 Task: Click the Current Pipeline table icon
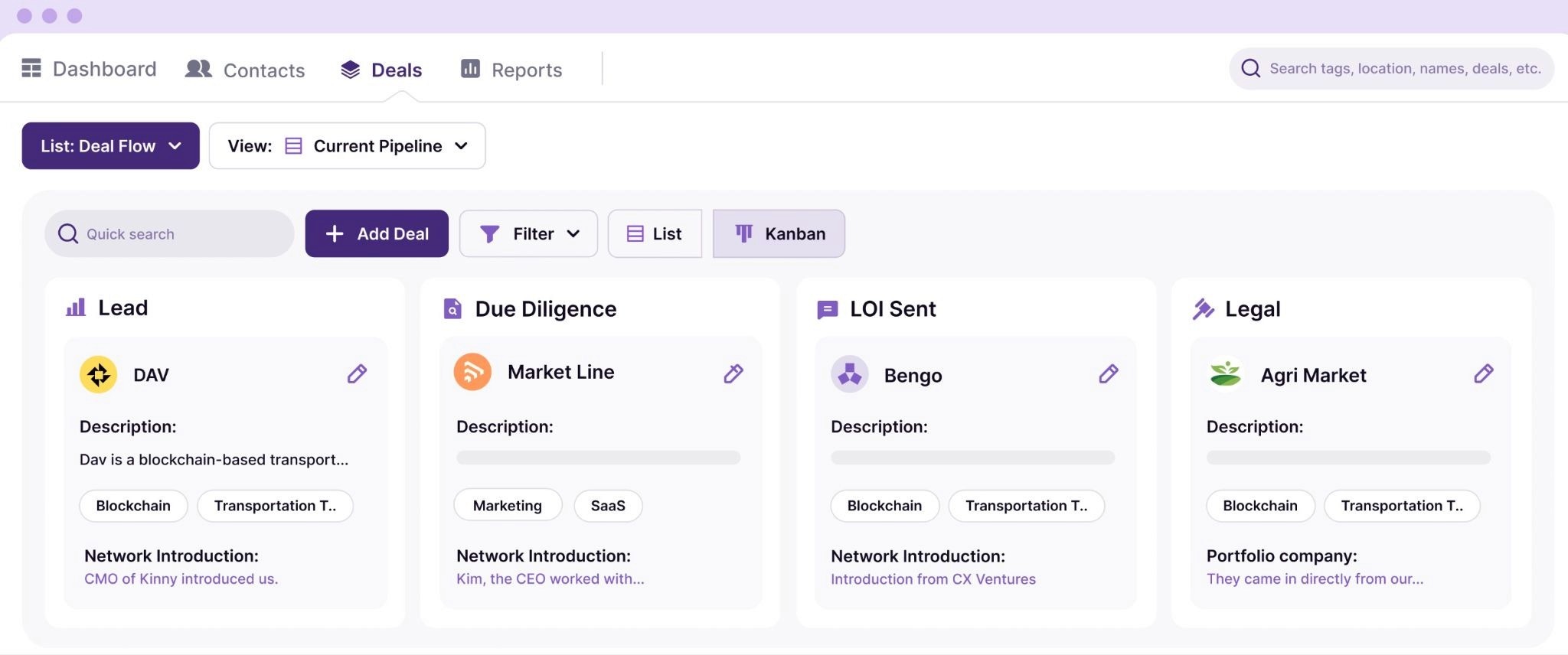tap(293, 145)
